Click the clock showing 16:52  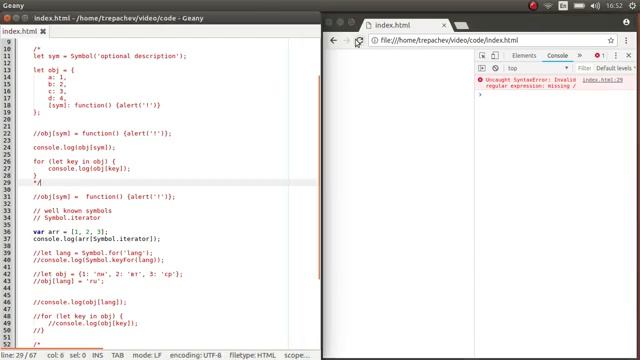[614, 6]
